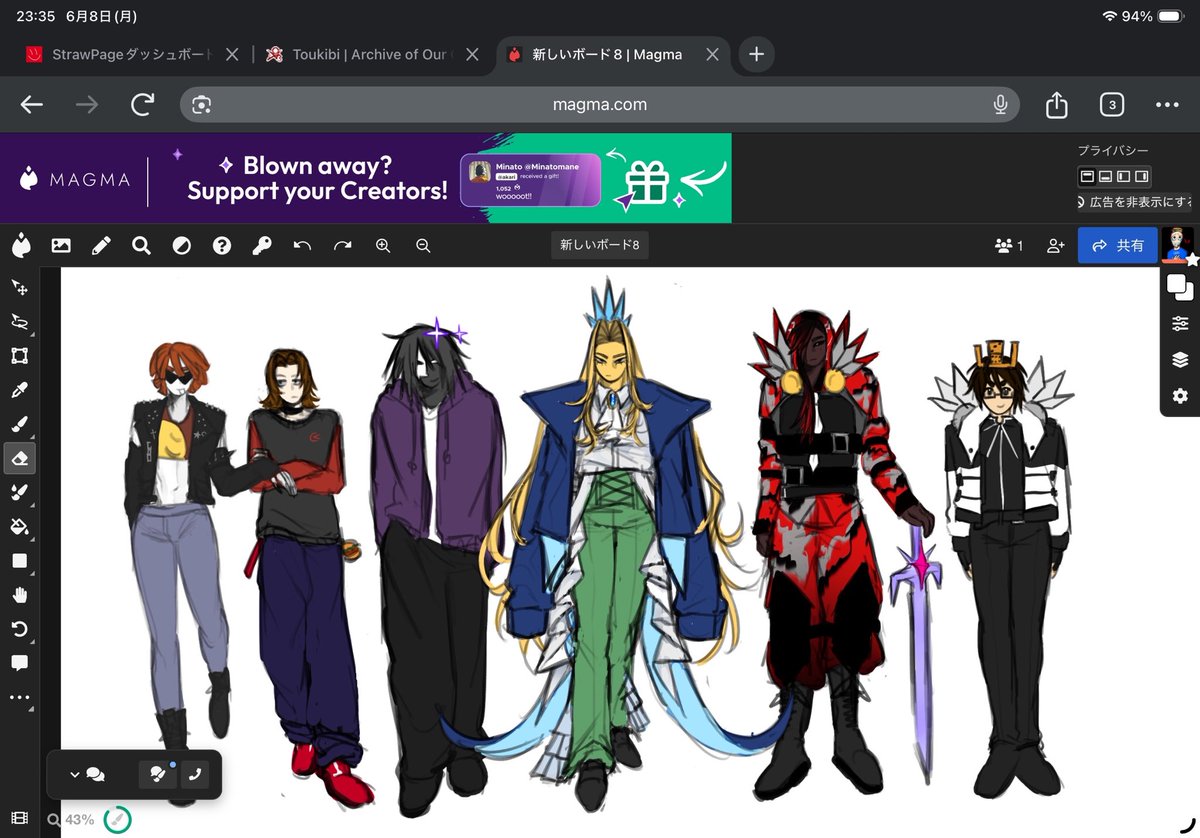The width and height of the screenshot is (1200, 838).
Task: Click the board title 新しいボード8
Action: point(600,245)
